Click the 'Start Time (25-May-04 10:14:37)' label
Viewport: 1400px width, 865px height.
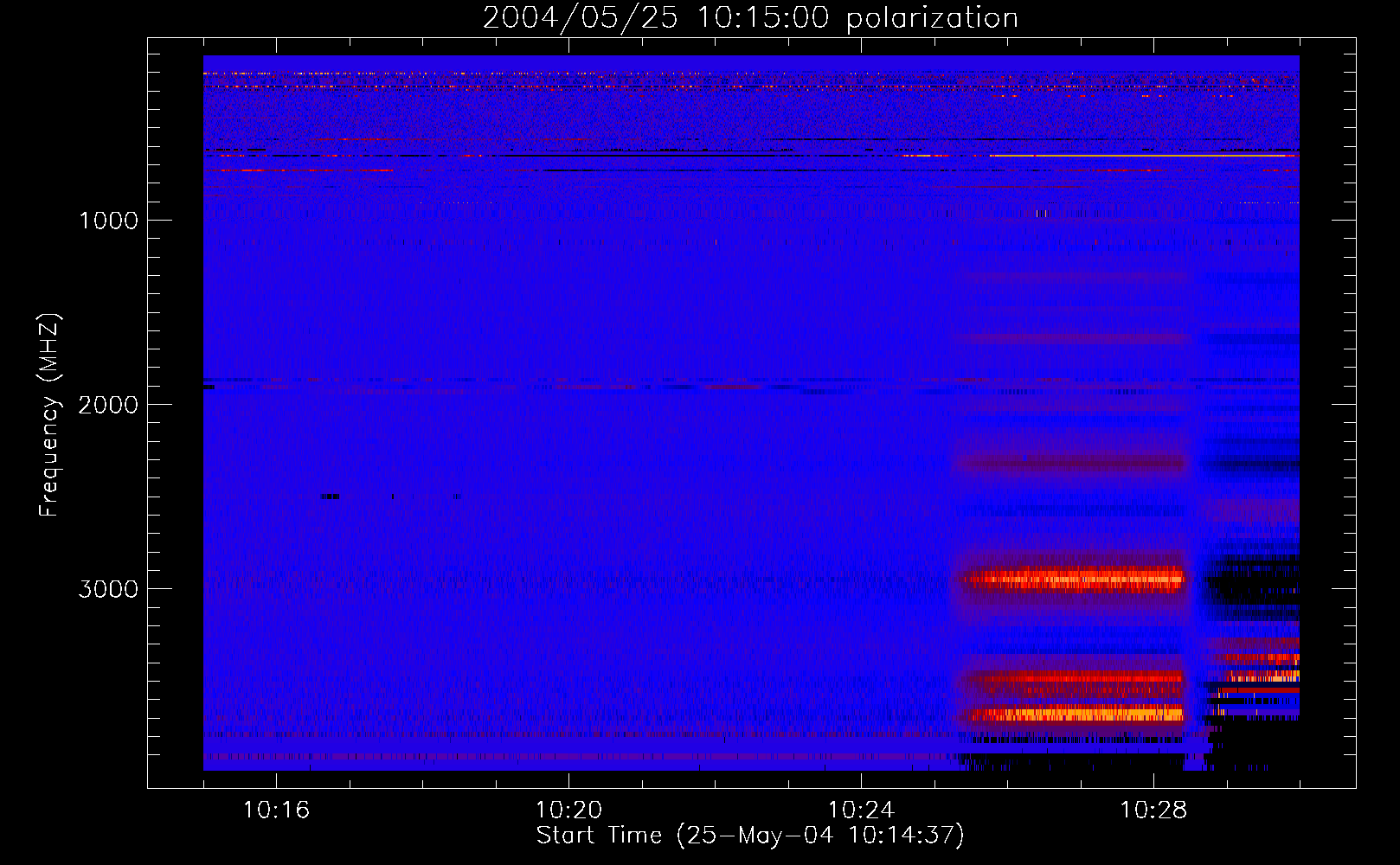(x=750, y=835)
